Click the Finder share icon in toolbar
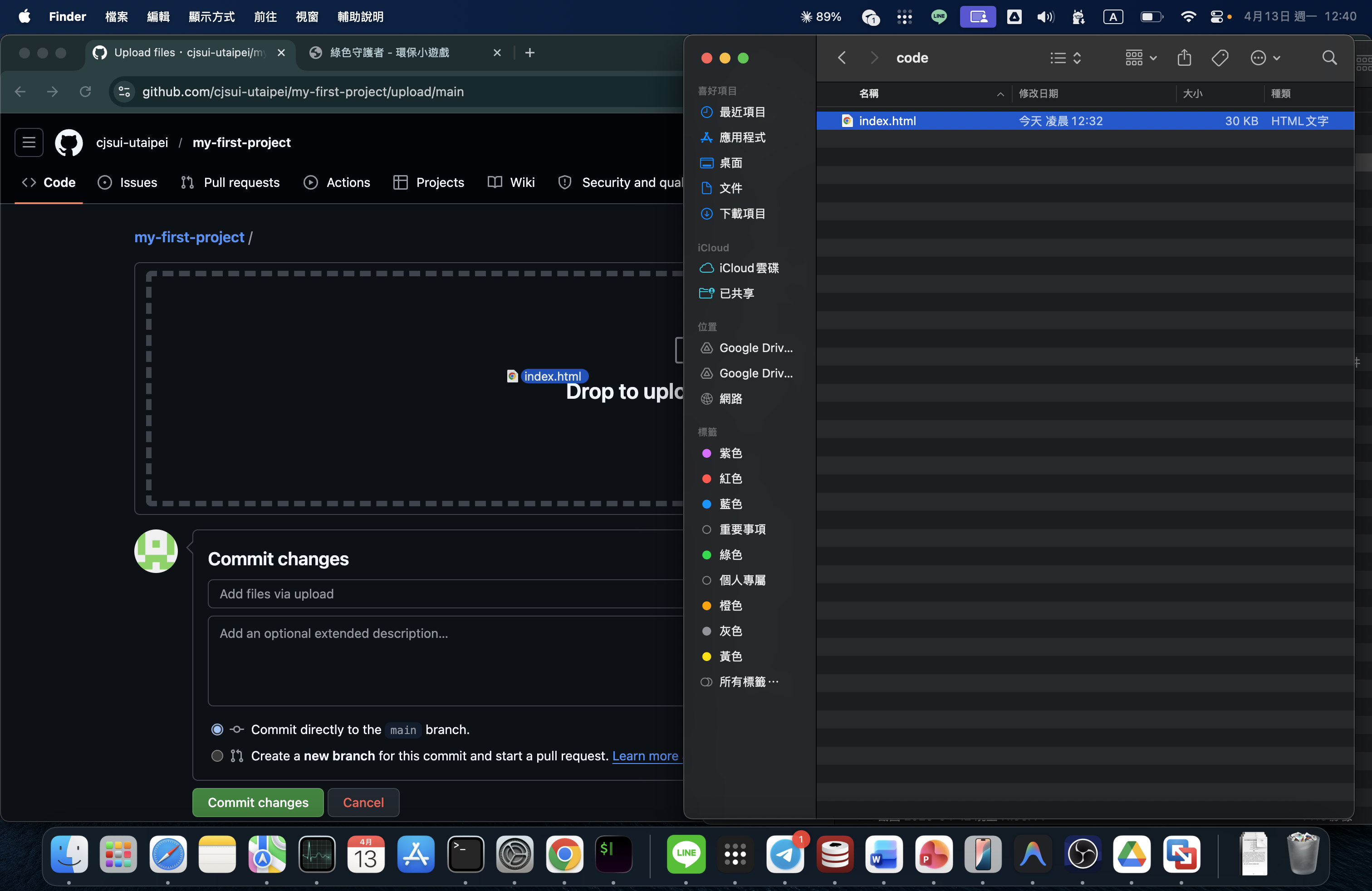This screenshot has height=891, width=1372. pyautogui.click(x=1184, y=58)
